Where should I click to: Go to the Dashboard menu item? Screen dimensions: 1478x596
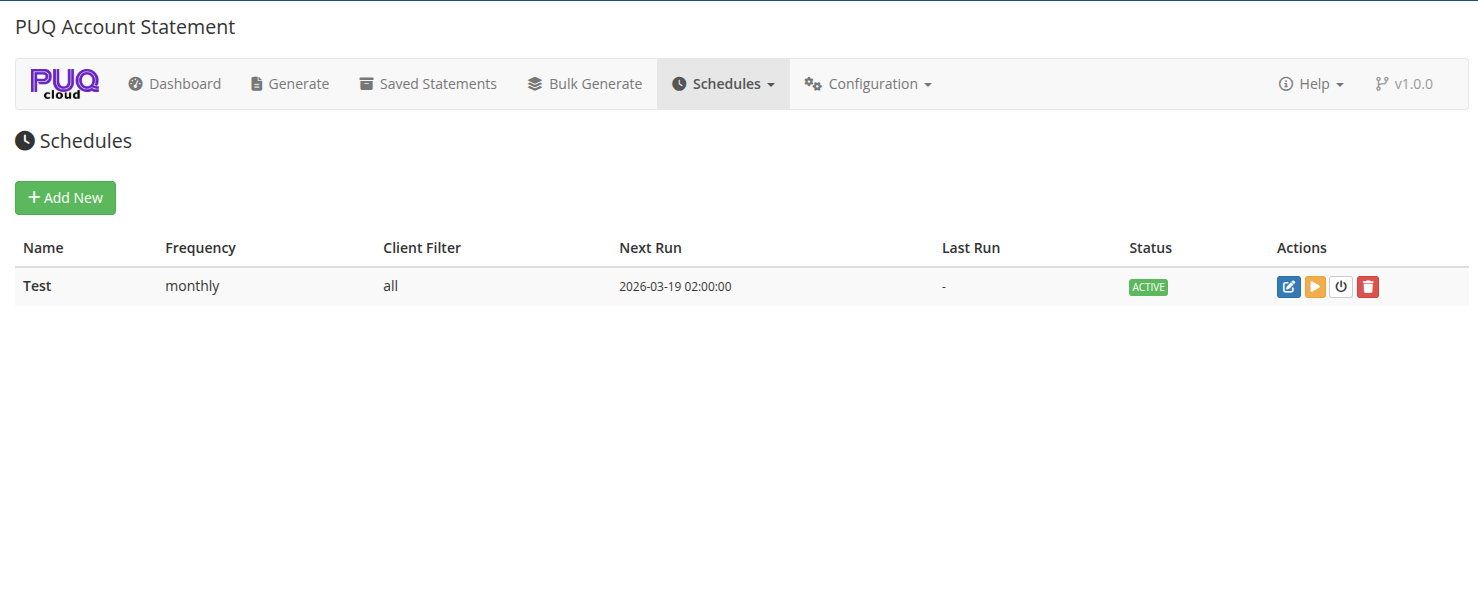[x=184, y=84]
